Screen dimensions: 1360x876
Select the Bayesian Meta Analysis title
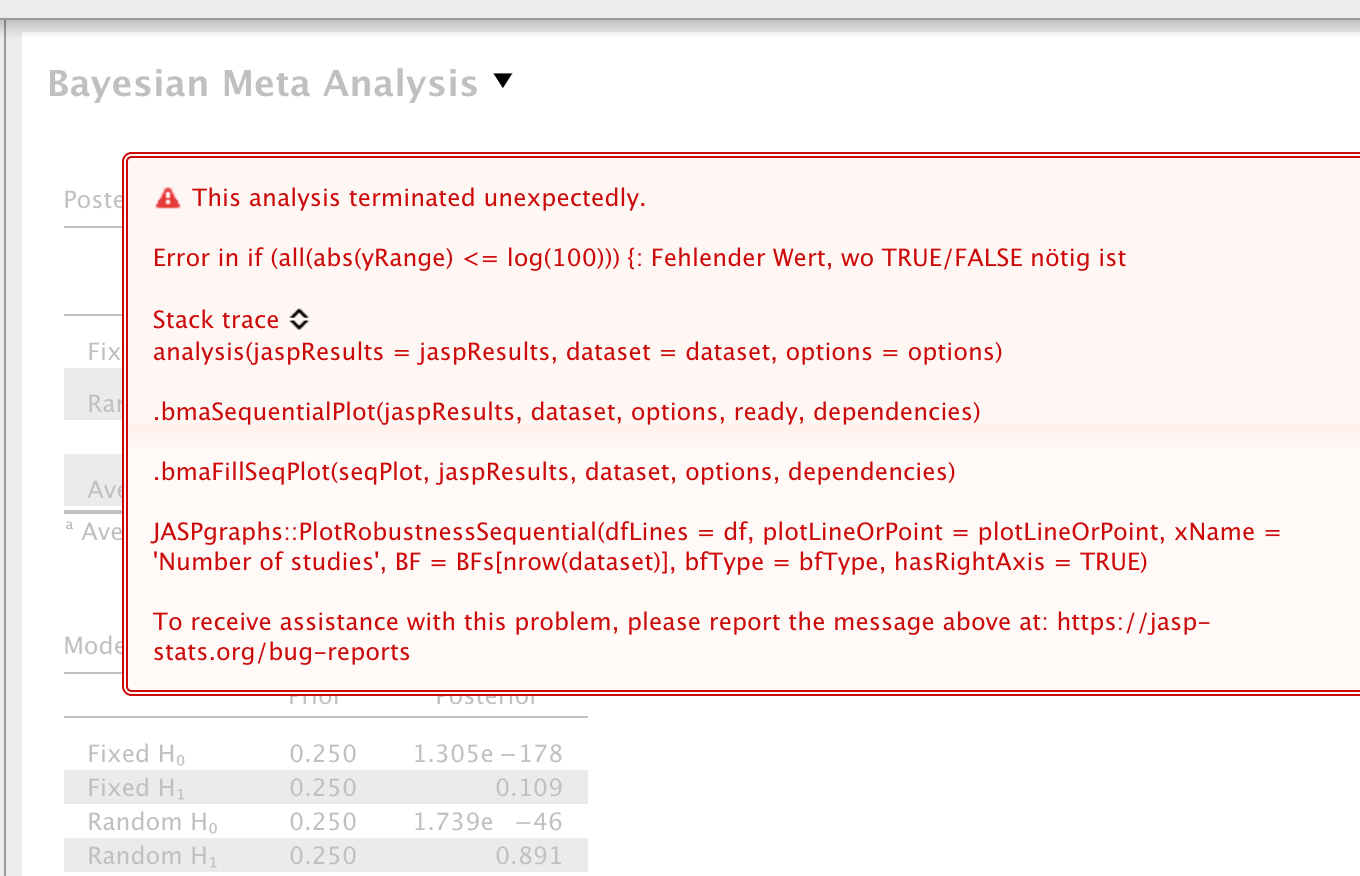point(262,83)
